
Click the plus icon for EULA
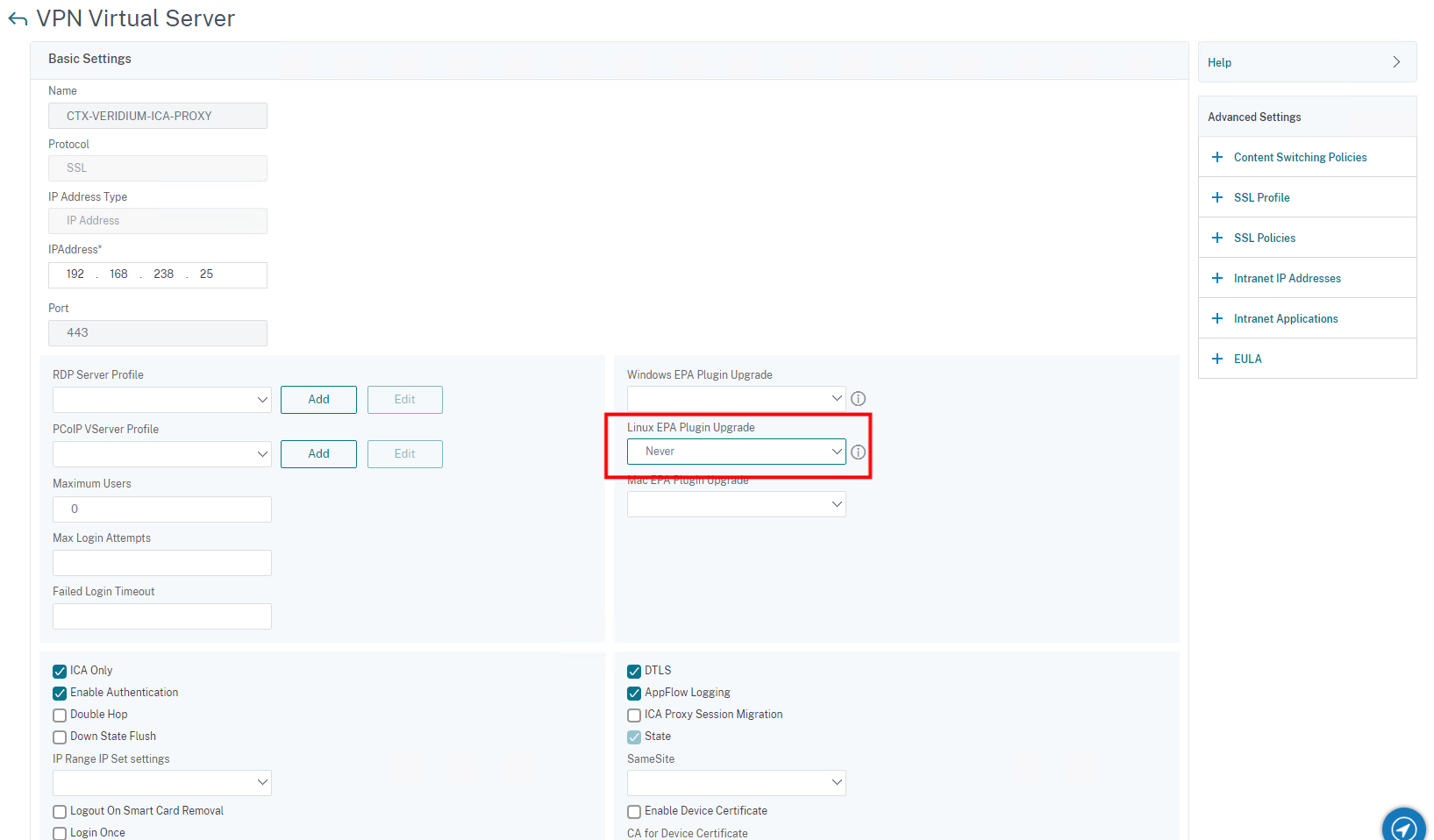point(1216,359)
